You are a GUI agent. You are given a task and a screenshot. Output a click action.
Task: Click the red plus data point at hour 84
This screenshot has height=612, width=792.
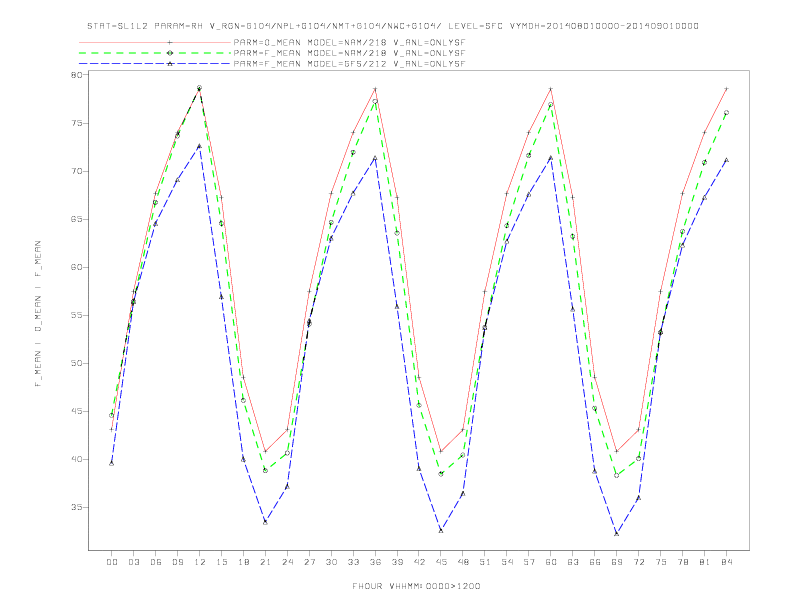(x=727, y=89)
